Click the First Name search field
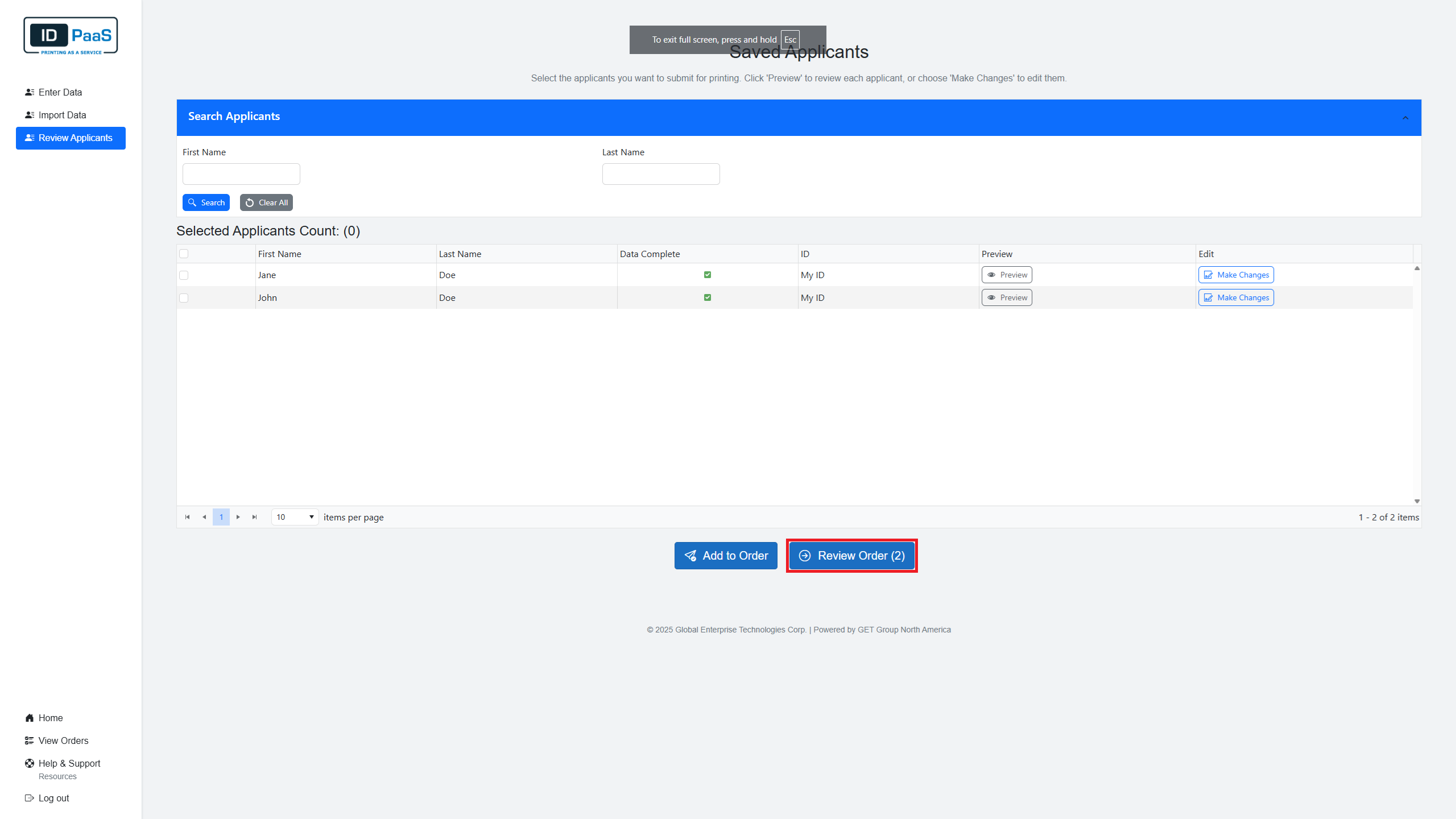1456x819 pixels. coord(241,174)
